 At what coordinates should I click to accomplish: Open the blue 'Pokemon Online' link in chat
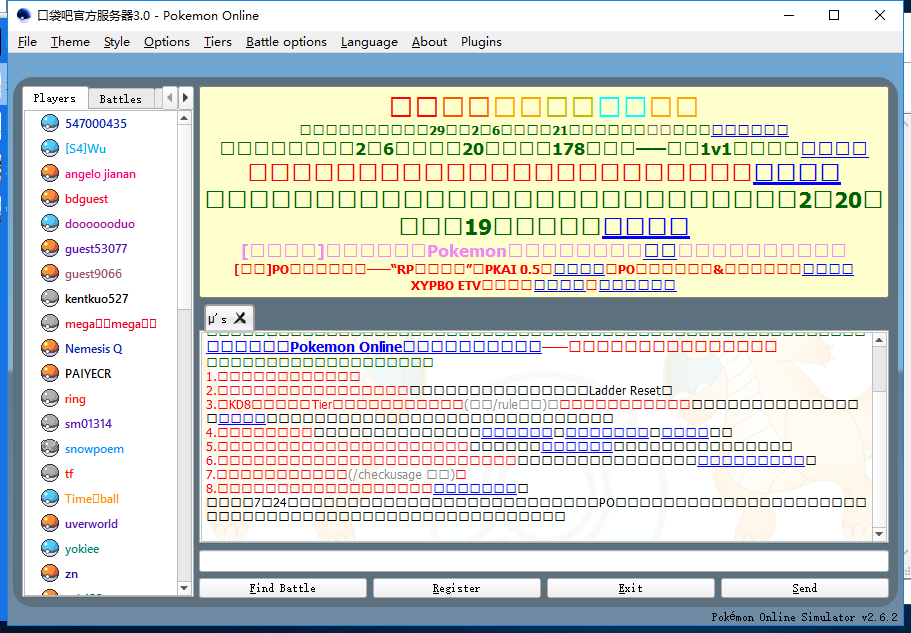374,347
